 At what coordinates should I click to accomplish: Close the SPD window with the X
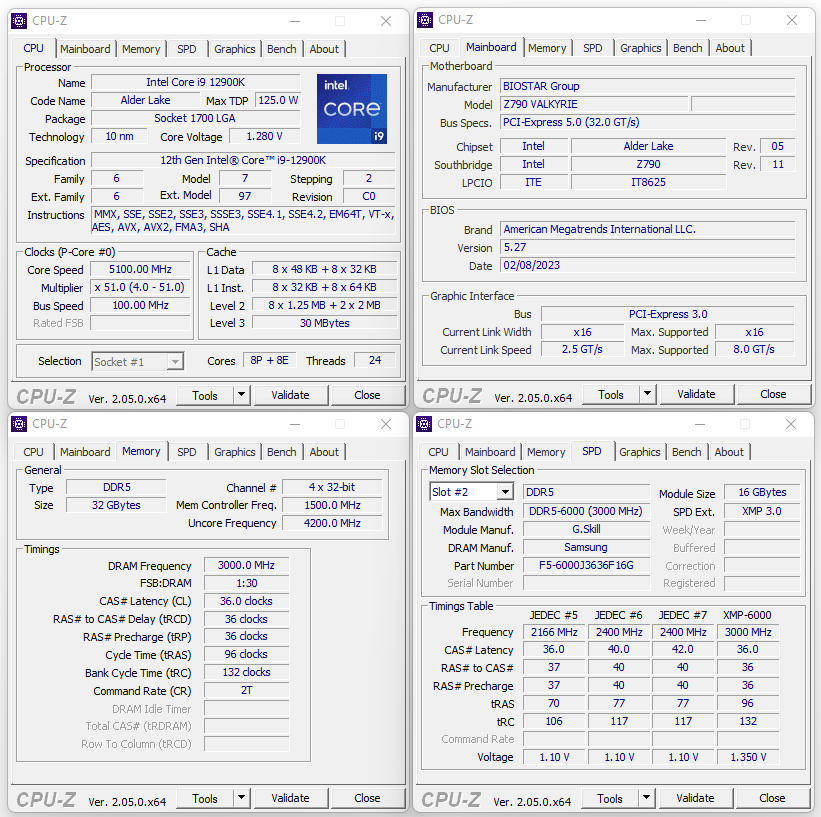pyautogui.click(x=791, y=424)
